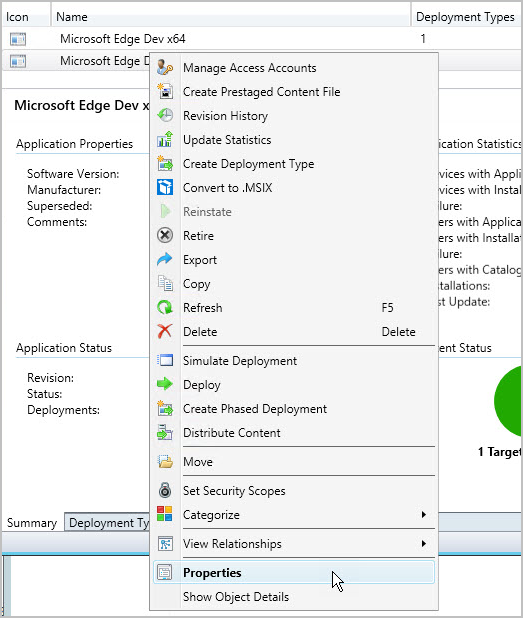
Task: Click the Create Prestaged Content File icon
Action: point(165,91)
